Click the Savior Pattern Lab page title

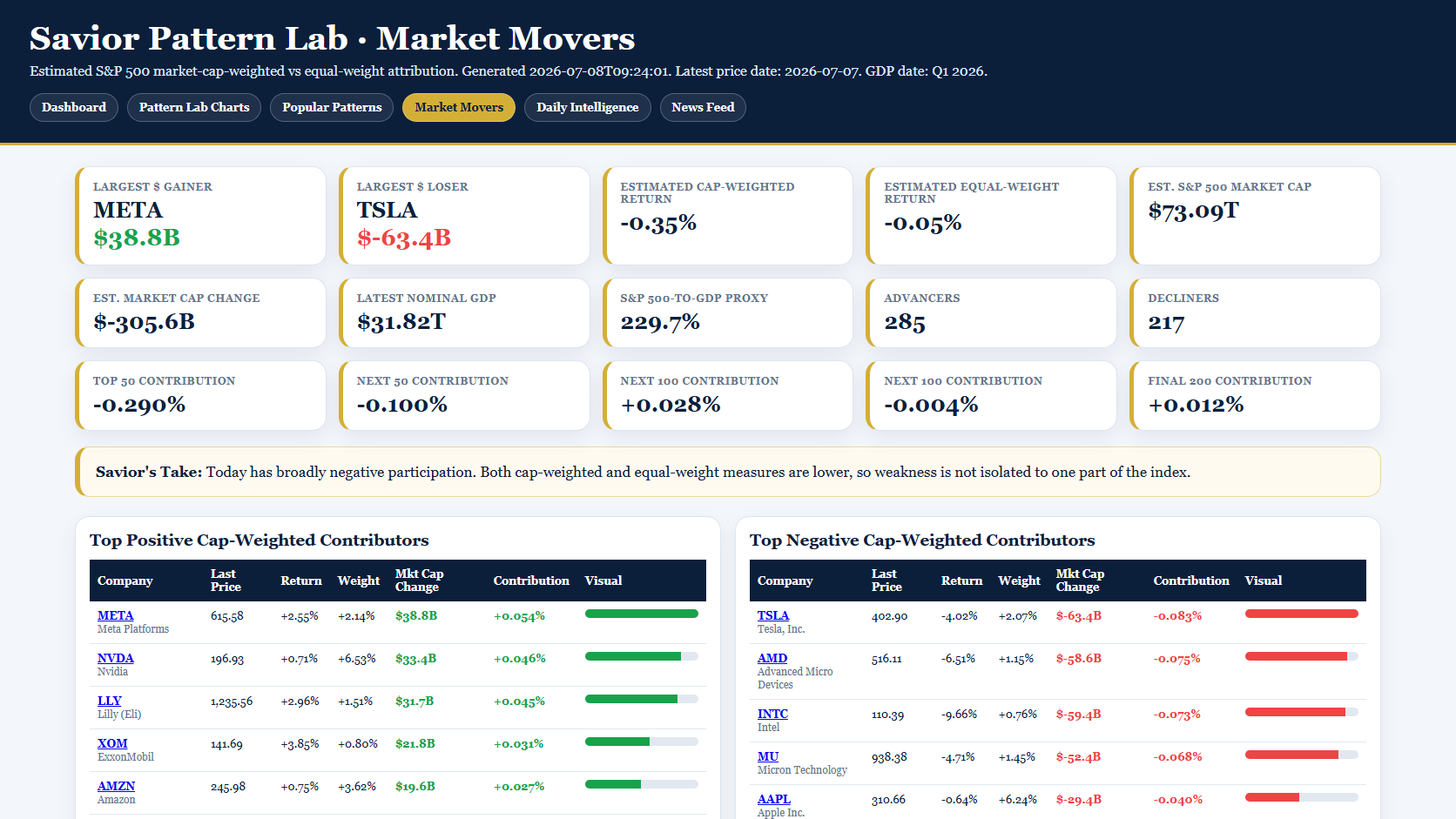click(333, 38)
